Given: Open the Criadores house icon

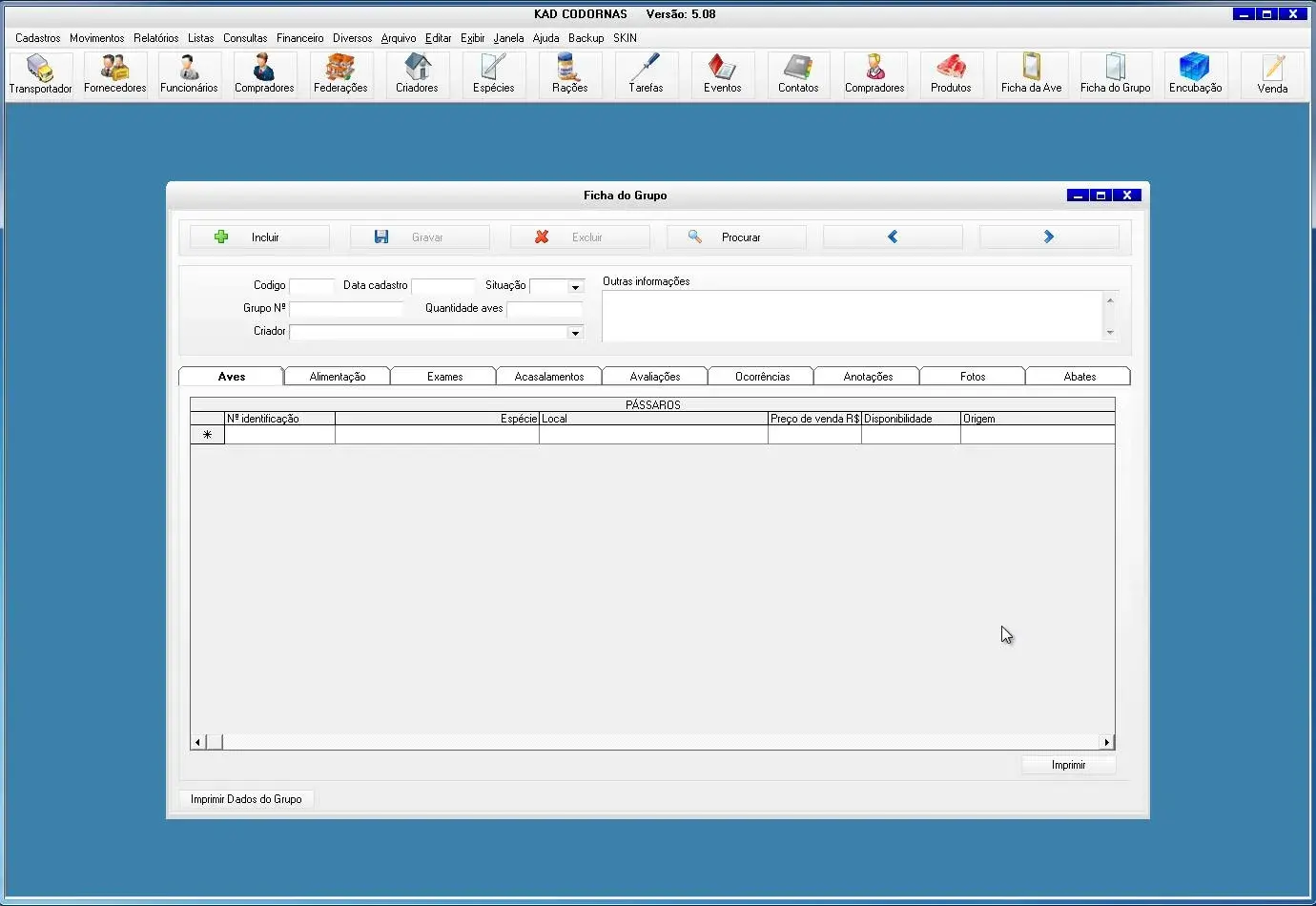Looking at the screenshot, I should click(x=417, y=74).
